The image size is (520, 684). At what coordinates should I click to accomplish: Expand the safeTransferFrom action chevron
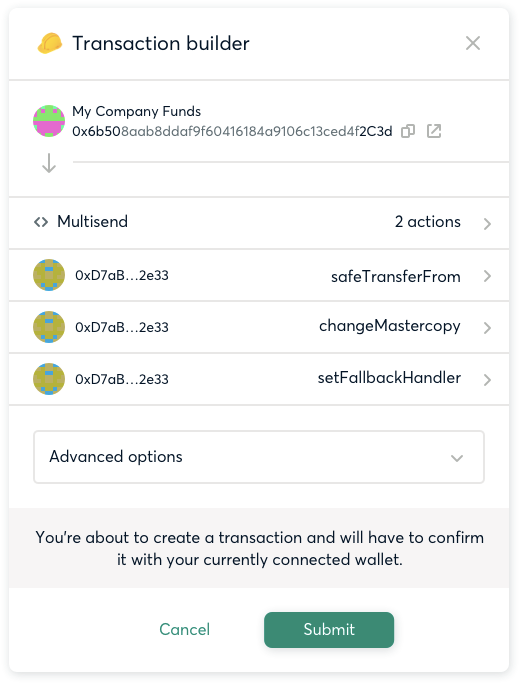click(487, 276)
